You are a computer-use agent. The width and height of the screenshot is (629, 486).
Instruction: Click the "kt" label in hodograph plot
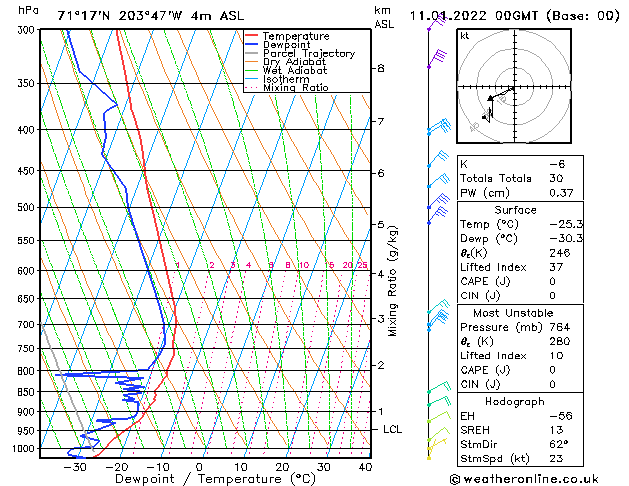coord(465,36)
